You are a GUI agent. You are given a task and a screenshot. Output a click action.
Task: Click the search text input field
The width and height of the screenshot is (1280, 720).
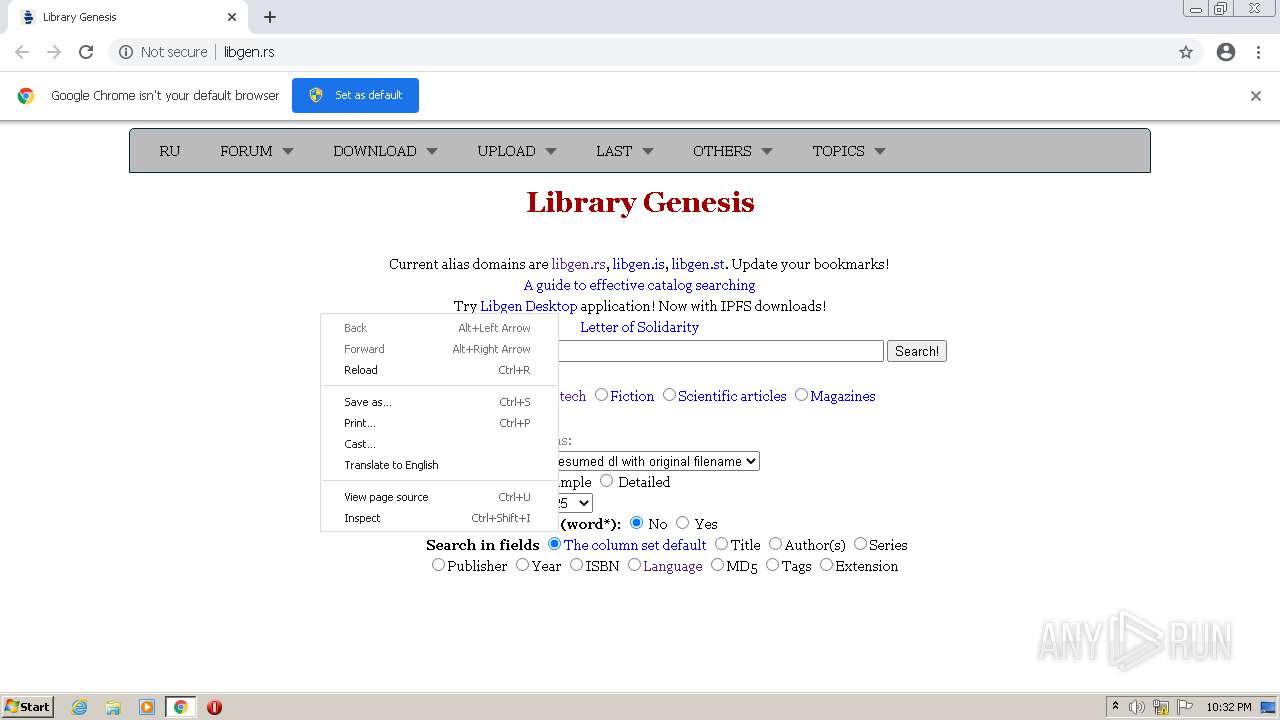coord(720,351)
